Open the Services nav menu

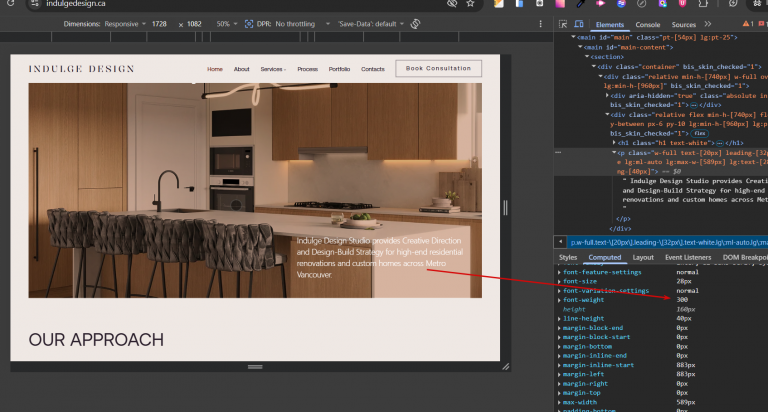273,69
